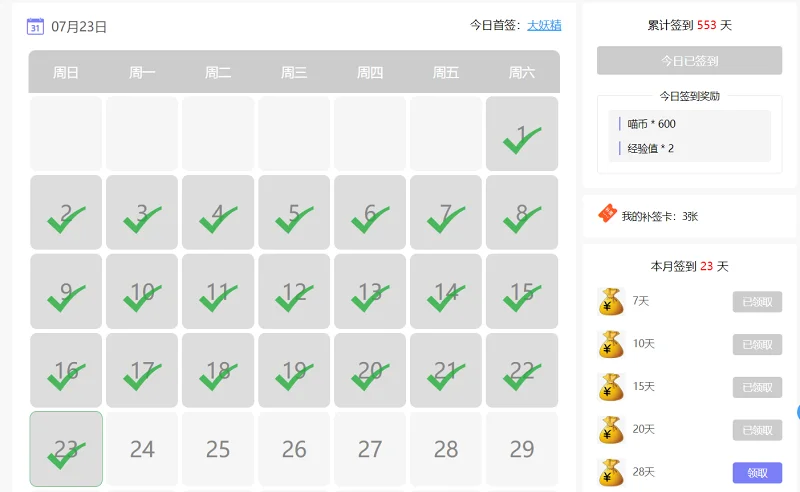Viewport: 800px width, 492px height.
Task: Click the money bag icon for 10天
Action: pyautogui.click(x=611, y=345)
